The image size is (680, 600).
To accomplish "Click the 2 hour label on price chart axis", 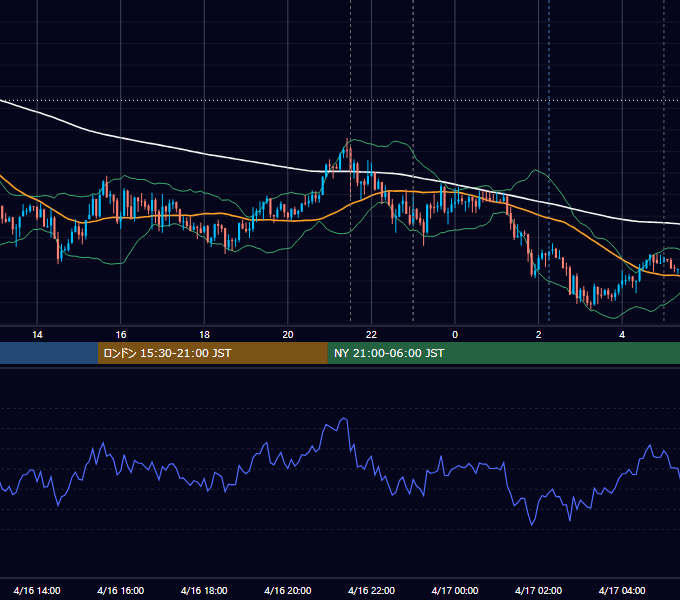I will tap(539, 335).
